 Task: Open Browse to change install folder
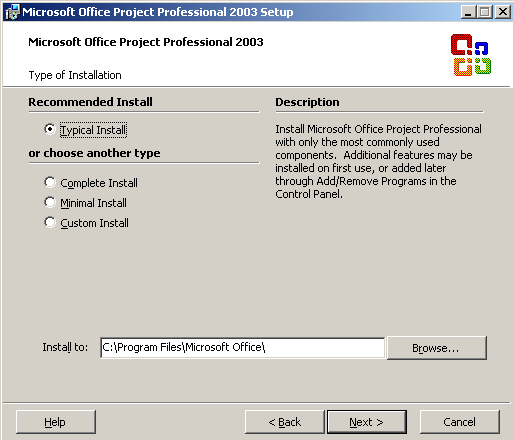[437, 348]
